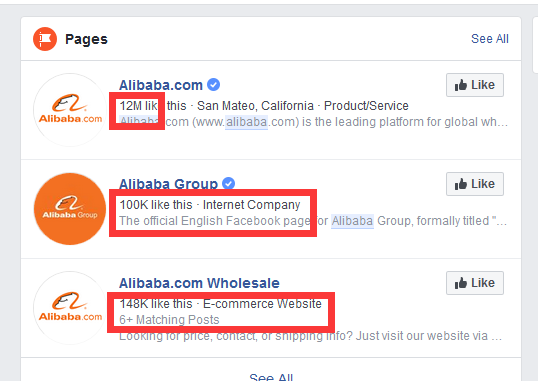Like the Alibaba.com Wholesale page
Image resolution: width=538 pixels, height=381 pixels.
click(x=475, y=283)
